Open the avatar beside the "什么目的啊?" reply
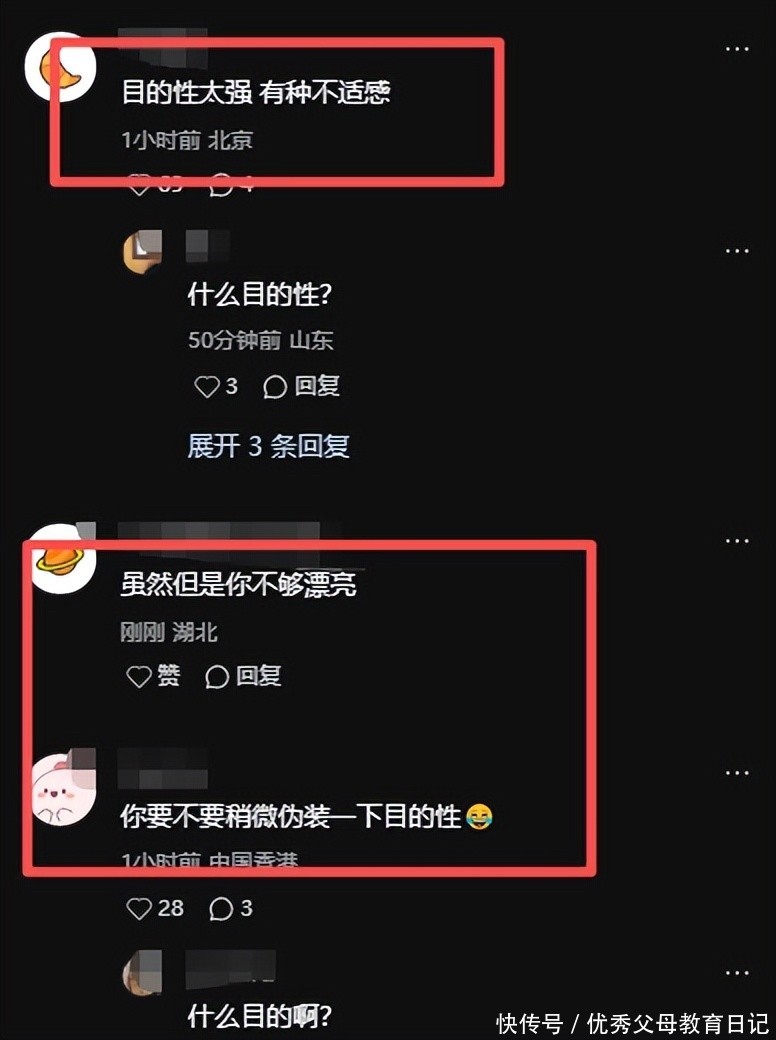The height and width of the screenshot is (1040, 776). [x=142, y=972]
